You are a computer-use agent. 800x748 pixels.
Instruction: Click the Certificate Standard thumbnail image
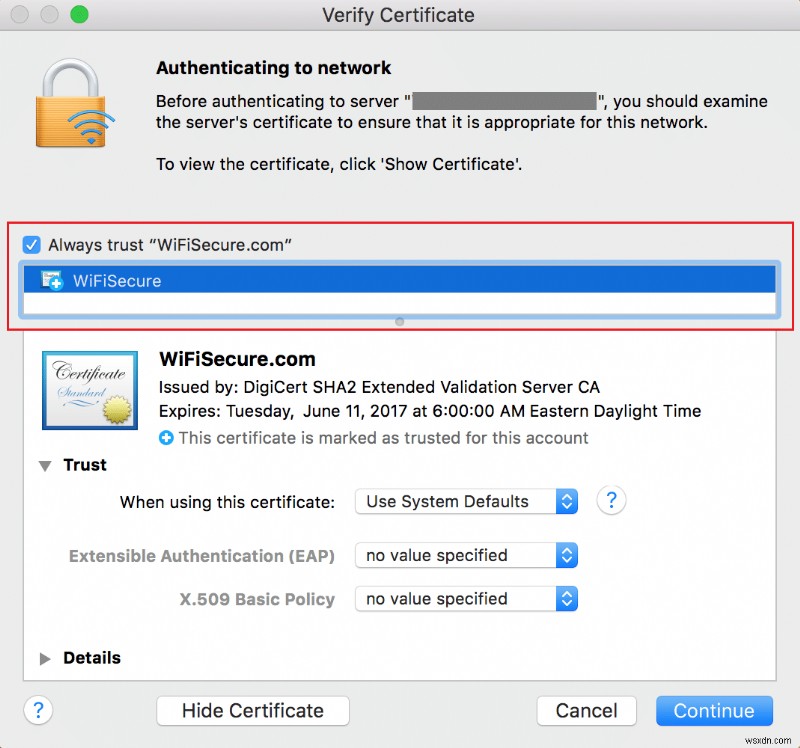89,390
